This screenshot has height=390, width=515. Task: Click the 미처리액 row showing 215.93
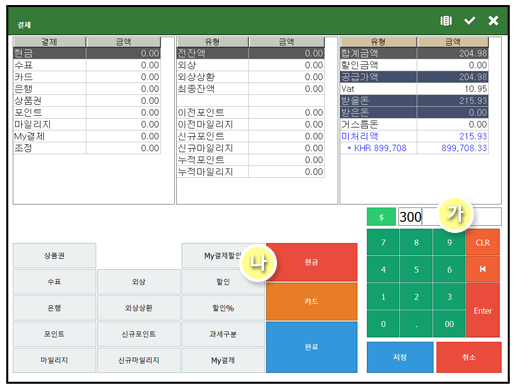pos(414,136)
